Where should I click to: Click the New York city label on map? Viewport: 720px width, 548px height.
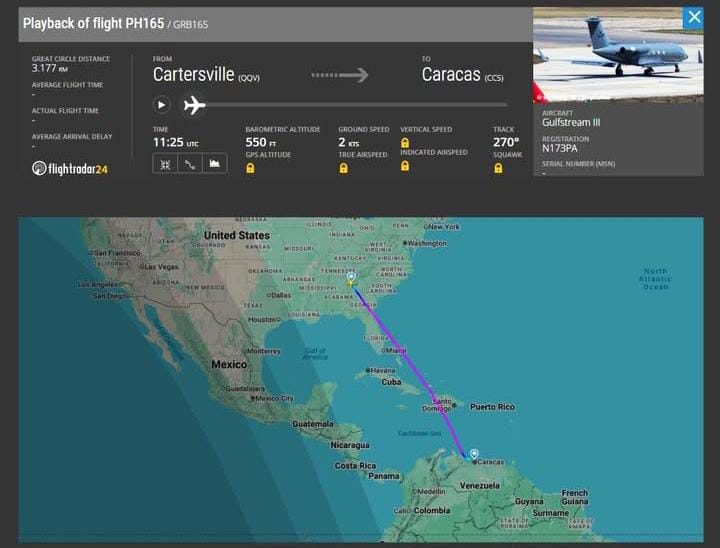442,227
